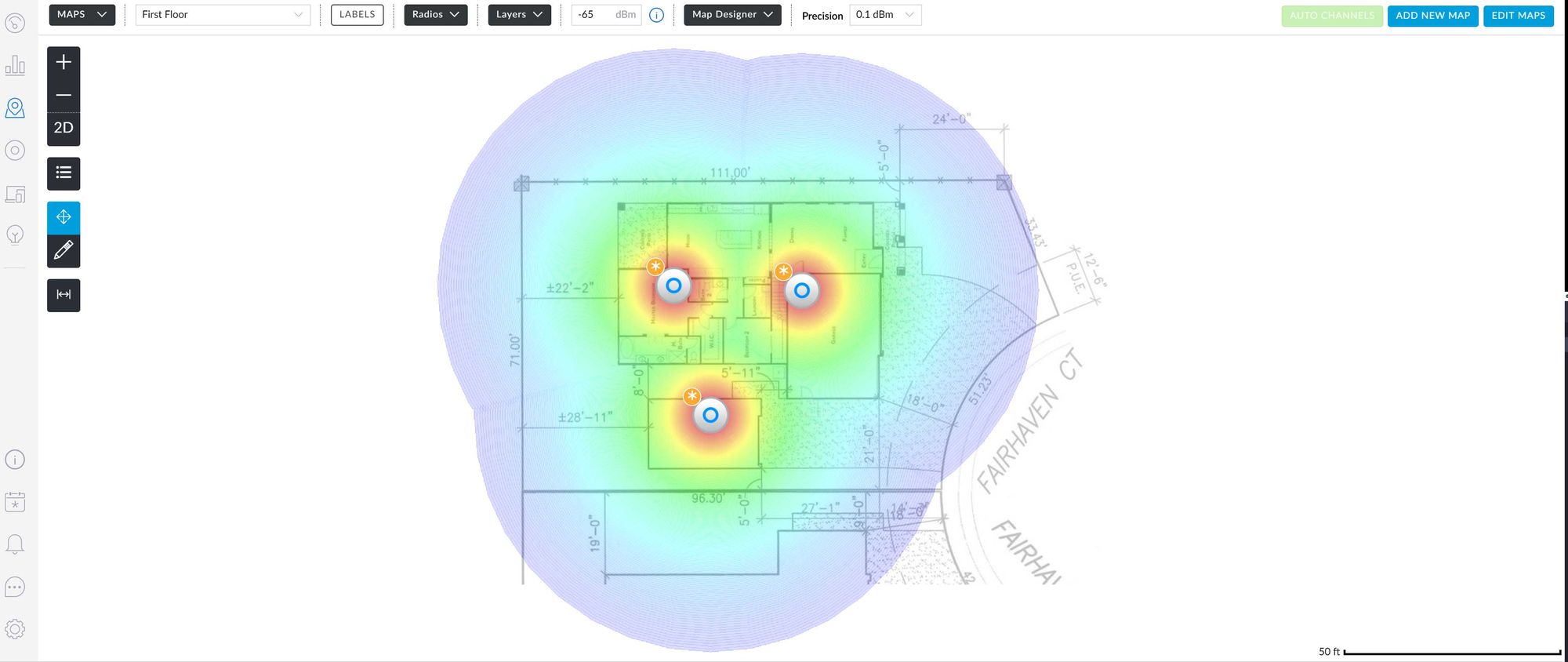Toggle LABELS on the map

[x=357, y=15]
